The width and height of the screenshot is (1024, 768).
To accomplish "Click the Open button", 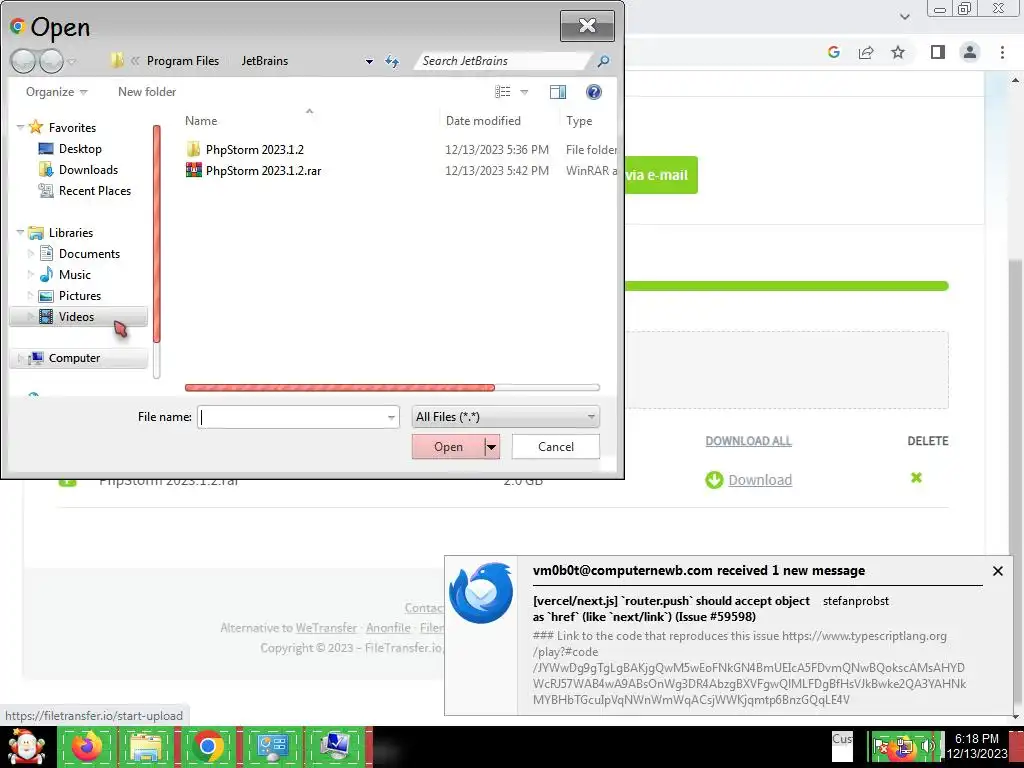I will coord(449,447).
